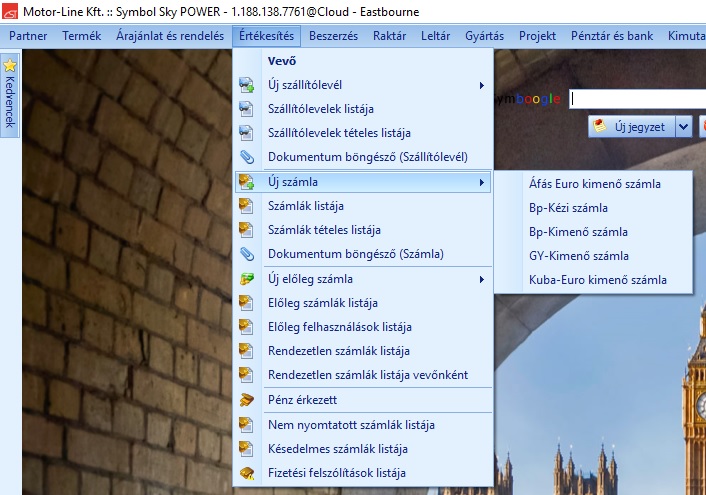Click the Kedvencek star icon

pyautogui.click(x=10, y=66)
